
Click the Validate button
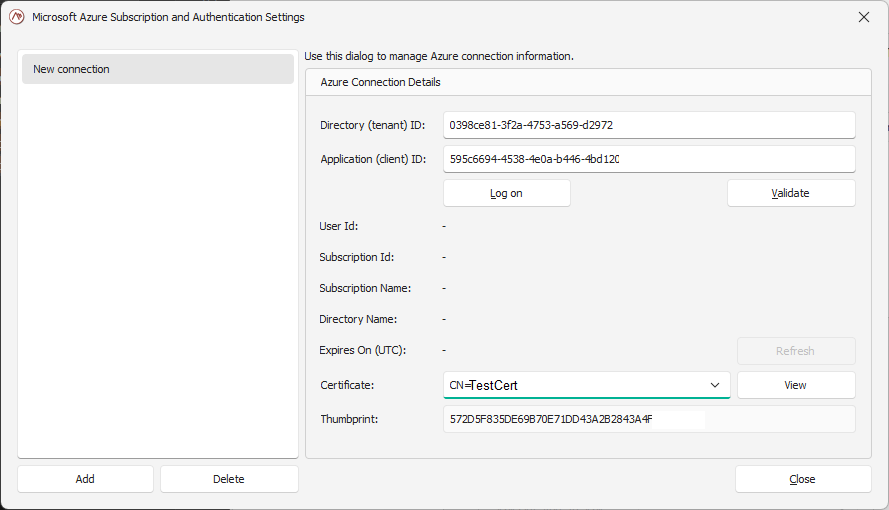[791, 193]
